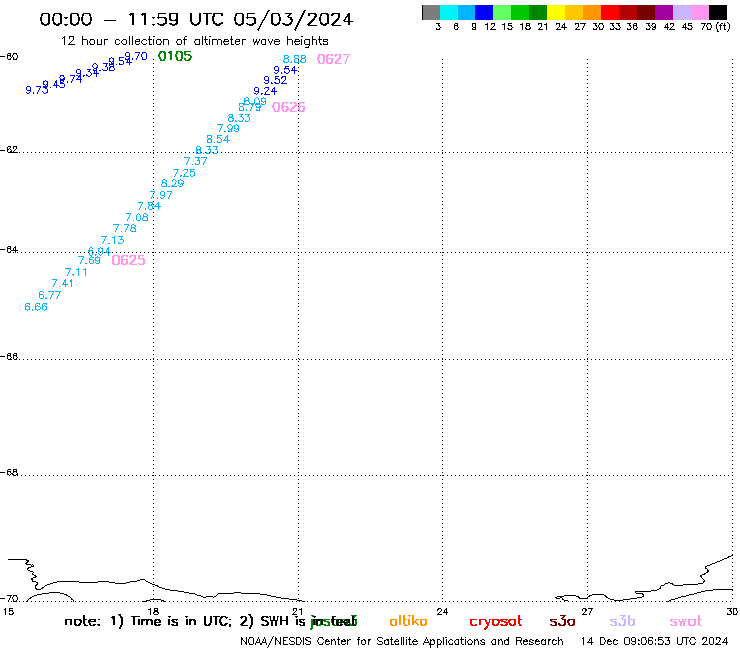Click the cyan swatch in the color scale
Image resolution: width=740 pixels, height=650 pixels.
click(449, 12)
